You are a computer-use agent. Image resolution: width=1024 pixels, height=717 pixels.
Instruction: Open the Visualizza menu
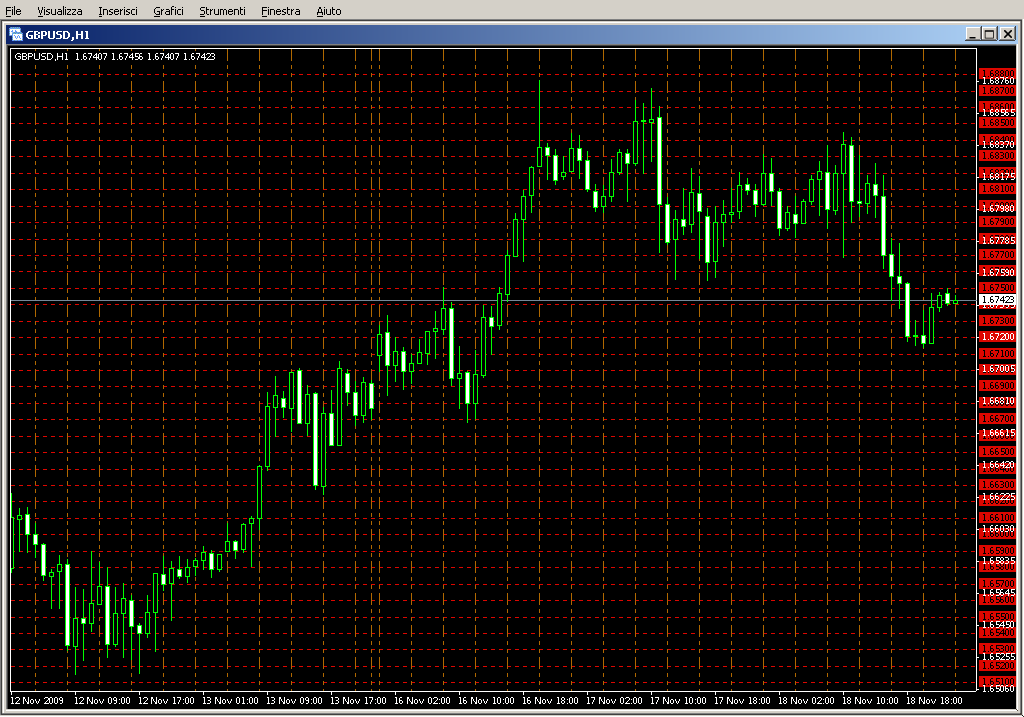tap(59, 11)
